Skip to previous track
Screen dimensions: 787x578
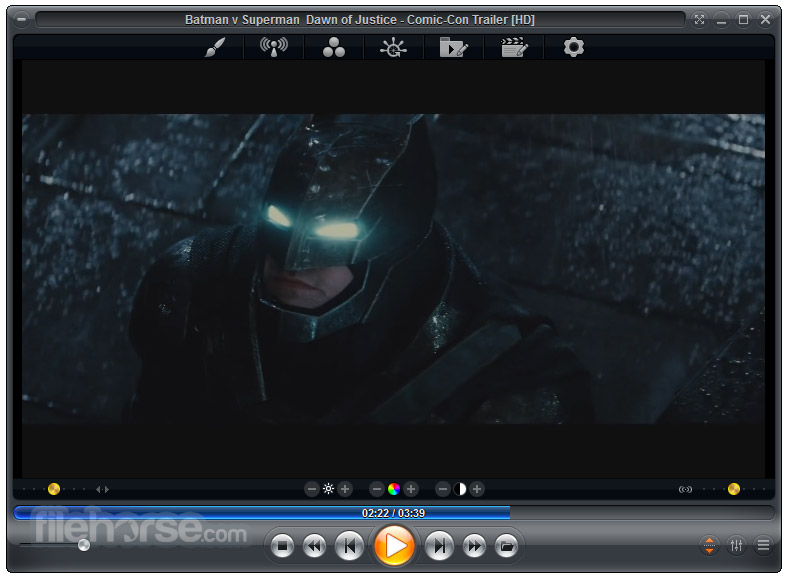pos(349,545)
